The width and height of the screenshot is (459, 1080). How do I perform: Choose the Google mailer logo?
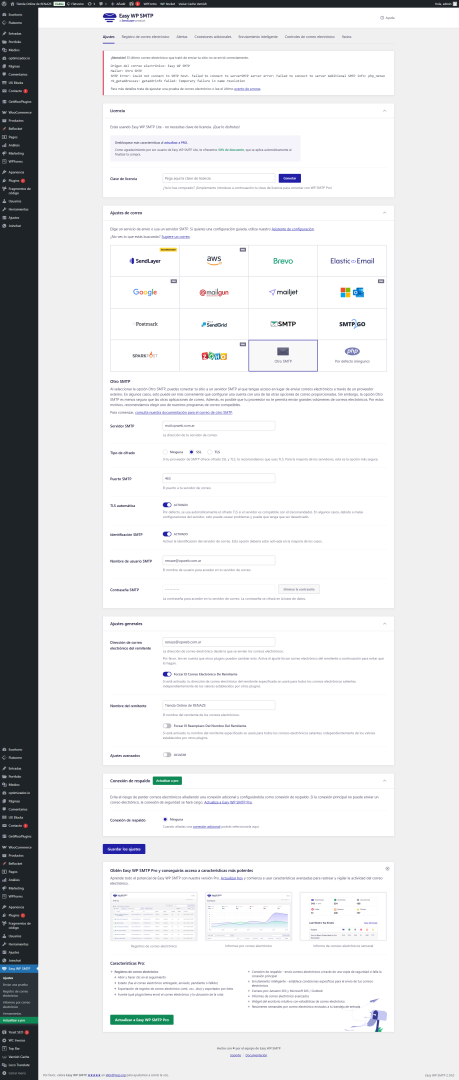pos(145,292)
